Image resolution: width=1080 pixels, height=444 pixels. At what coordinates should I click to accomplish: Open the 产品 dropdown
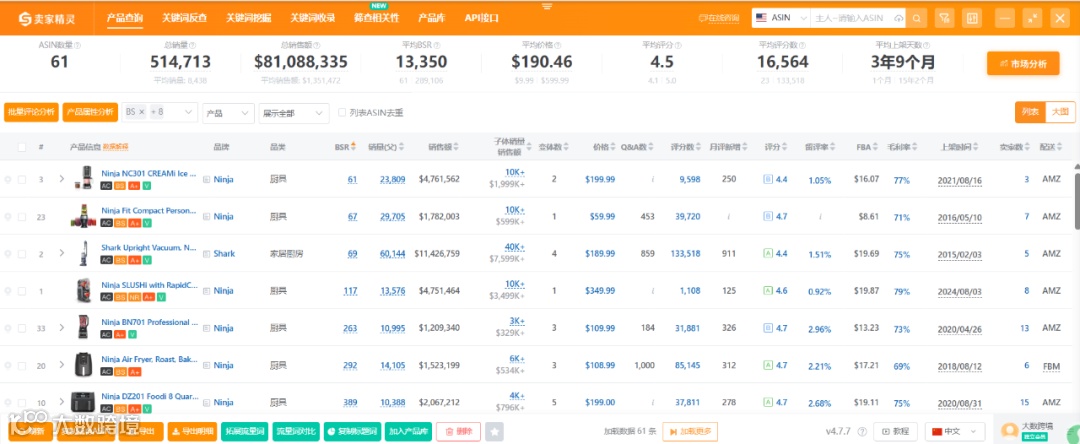228,112
